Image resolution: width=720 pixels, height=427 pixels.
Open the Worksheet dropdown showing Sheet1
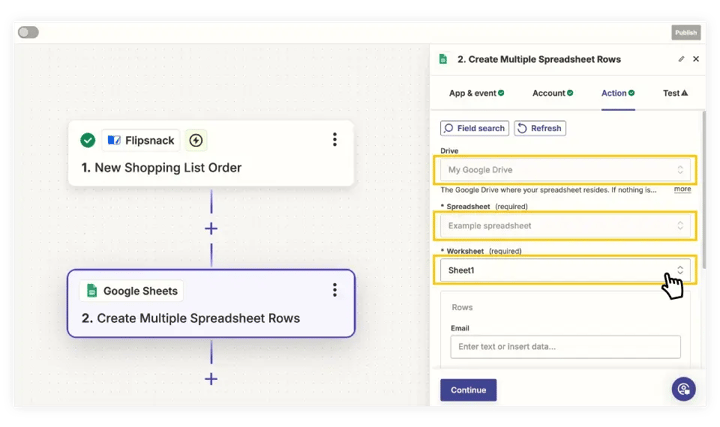click(565, 270)
